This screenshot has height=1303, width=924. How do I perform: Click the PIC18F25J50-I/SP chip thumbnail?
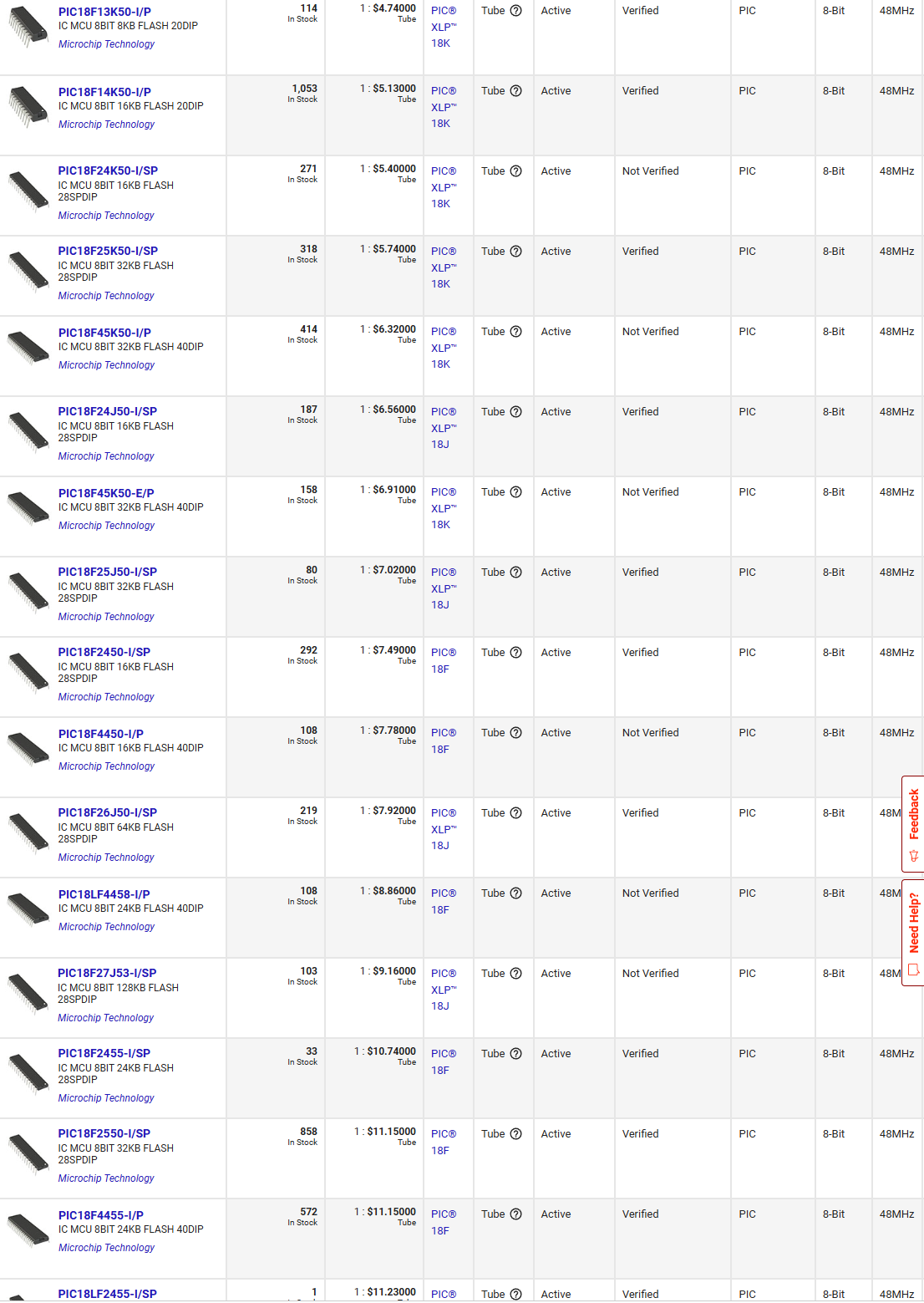[x=28, y=592]
